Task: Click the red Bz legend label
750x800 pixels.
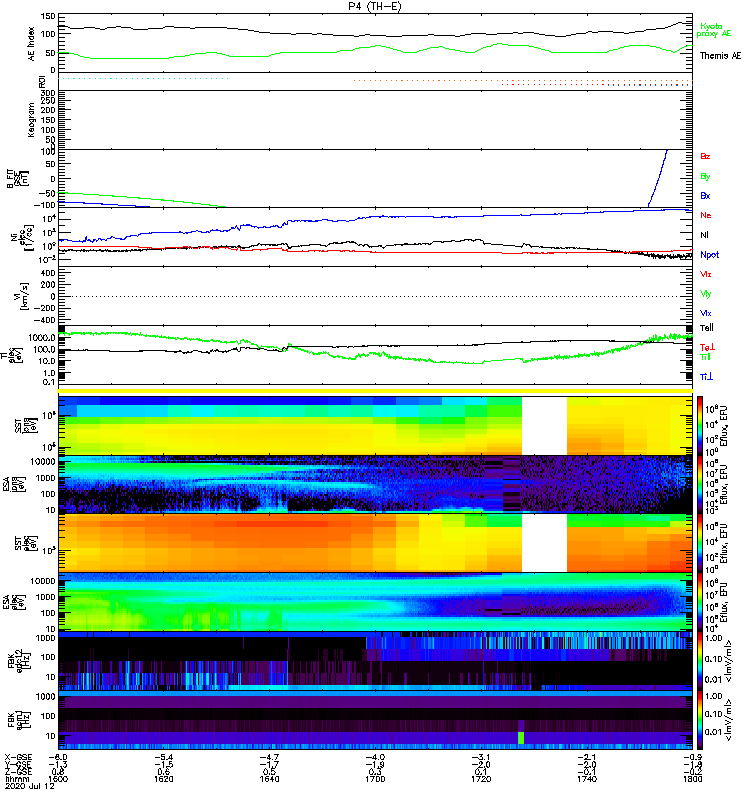Action: tap(705, 157)
